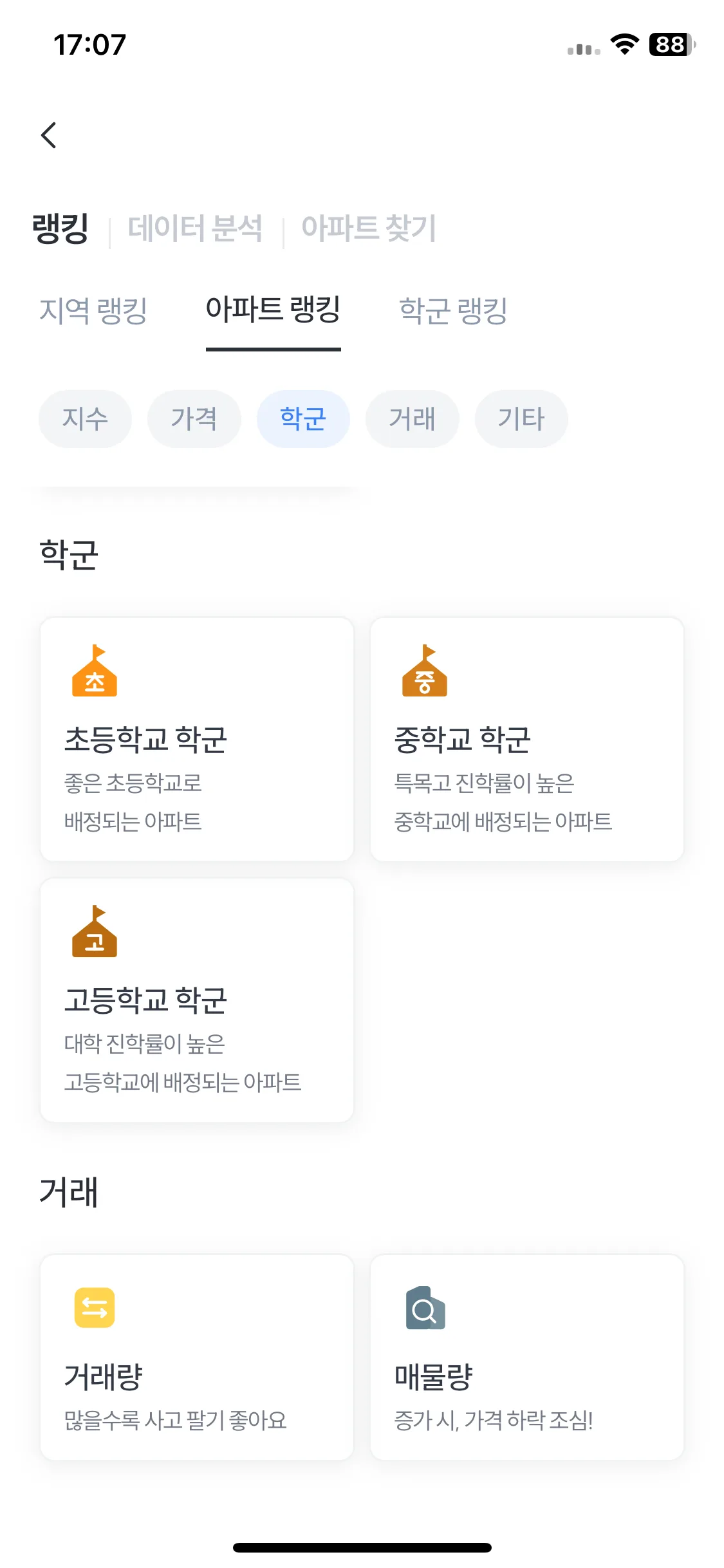Select the 가격 filter chip
The width and height of the screenshot is (724, 1568).
tap(194, 419)
